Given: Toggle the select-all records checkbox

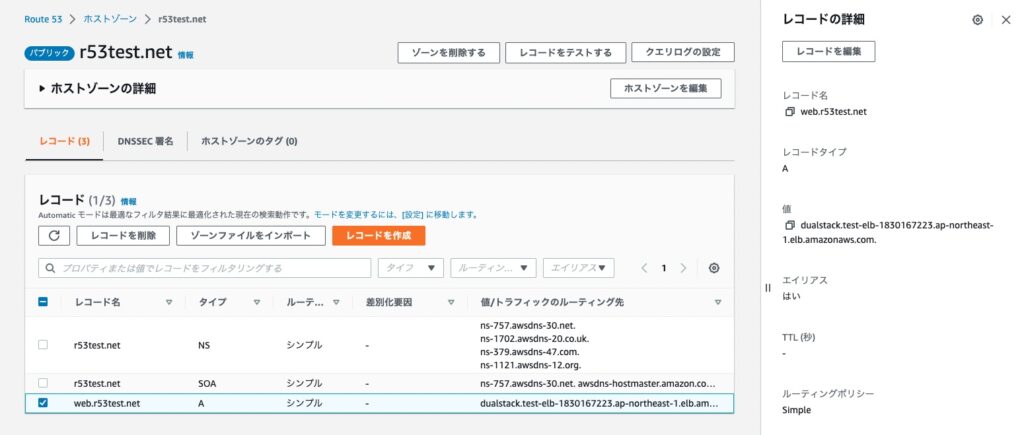Looking at the screenshot, I should point(43,302).
